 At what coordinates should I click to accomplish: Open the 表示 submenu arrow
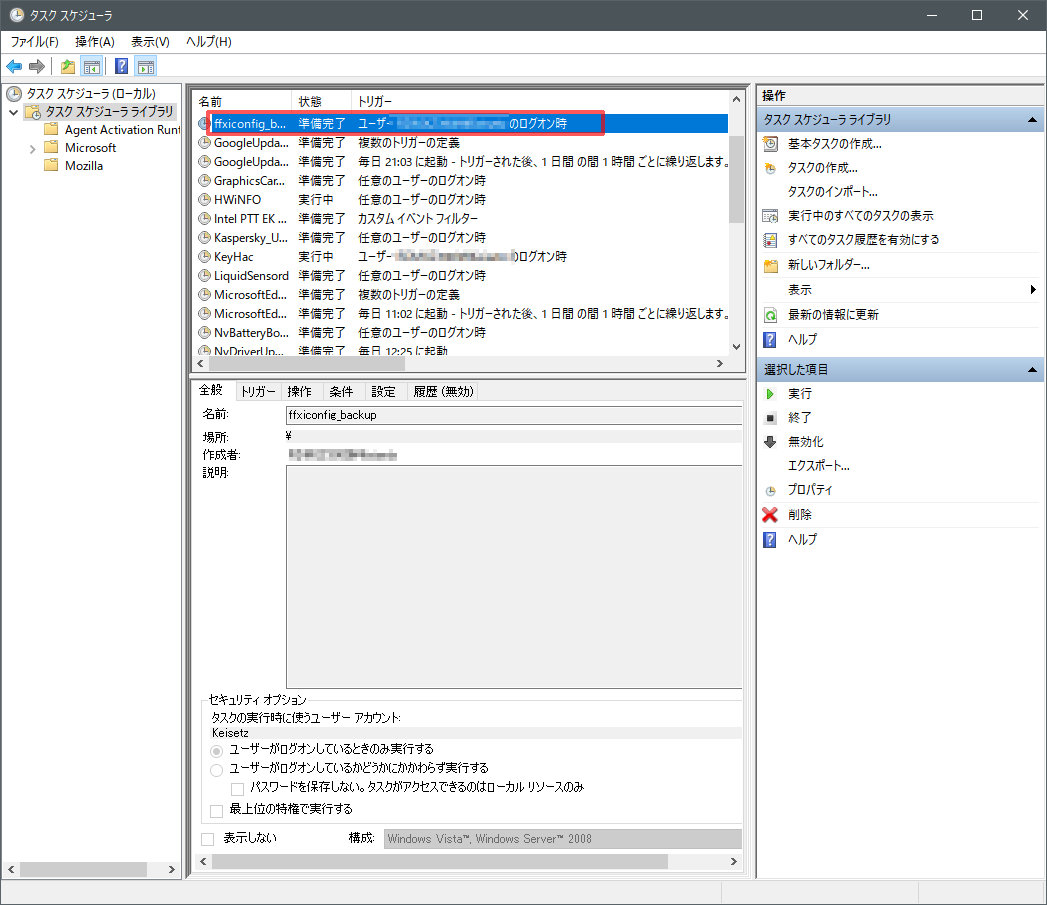click(1032, 289)
